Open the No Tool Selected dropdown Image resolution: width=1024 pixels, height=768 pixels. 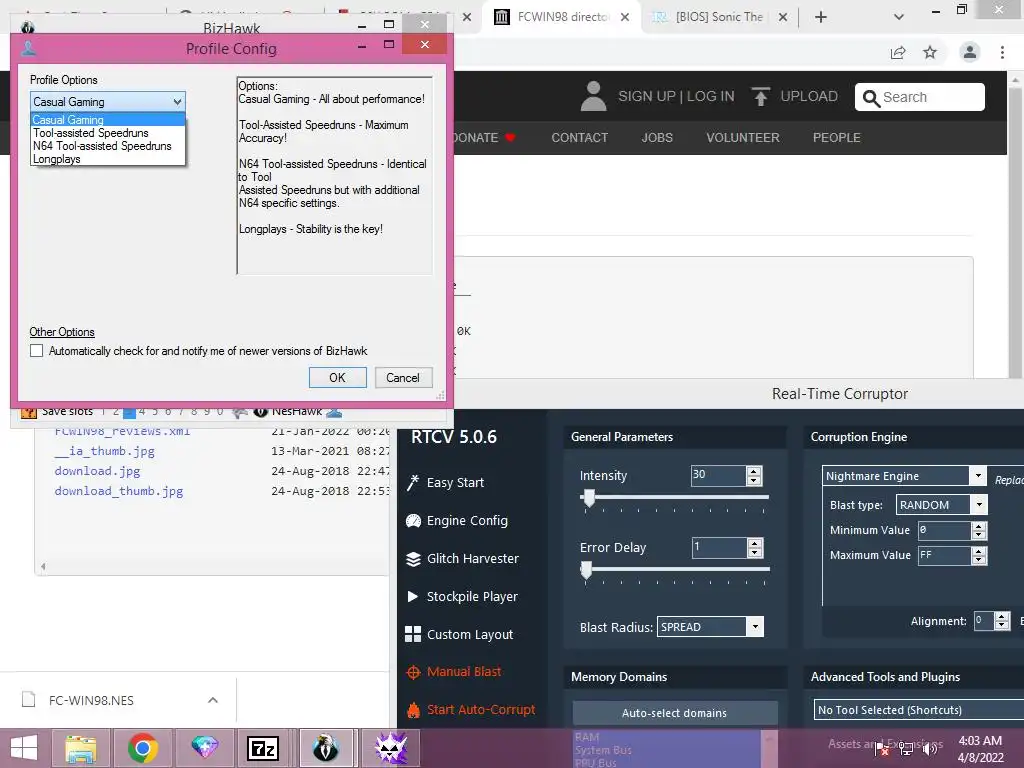pyautogui.click(x=919, y=710)
